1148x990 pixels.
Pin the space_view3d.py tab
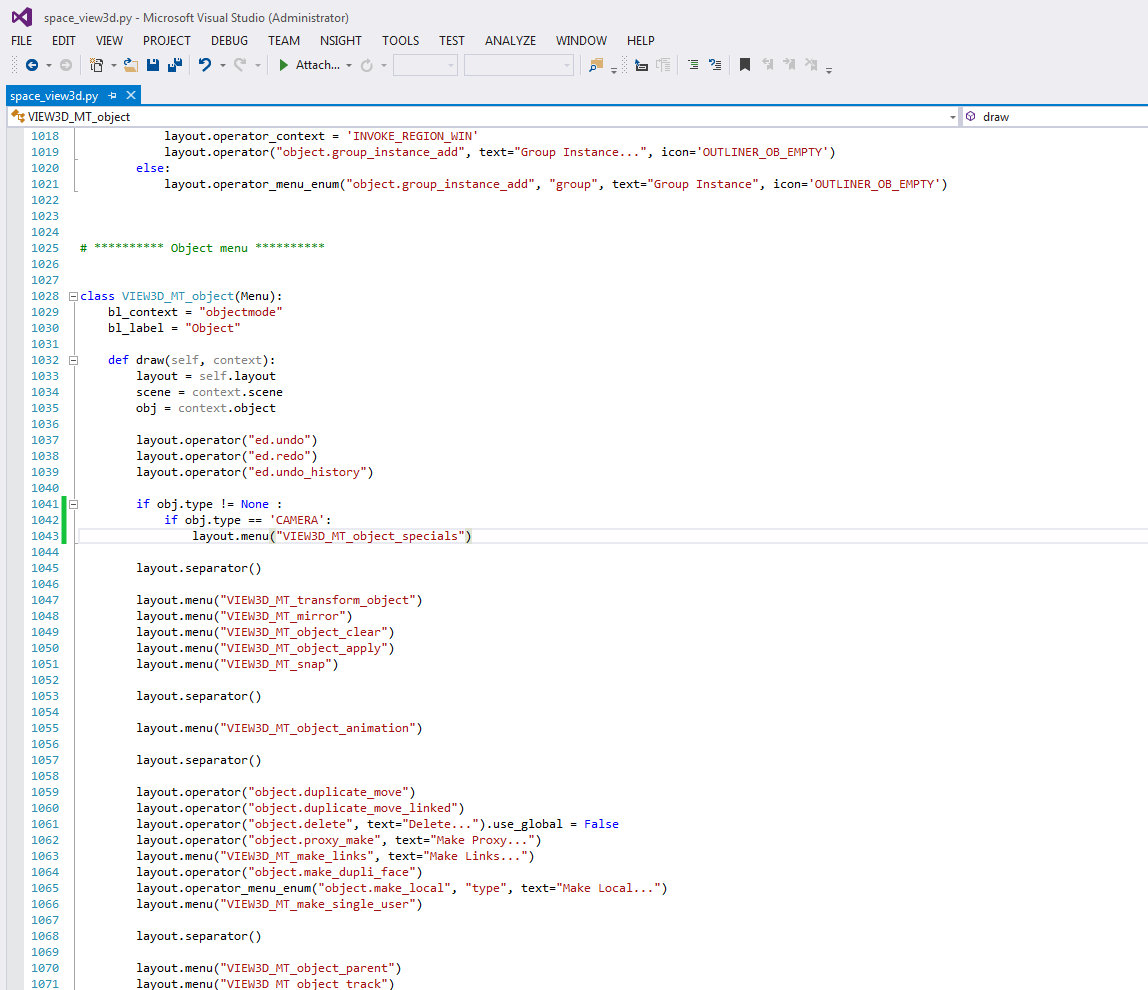tap(112, 96)
